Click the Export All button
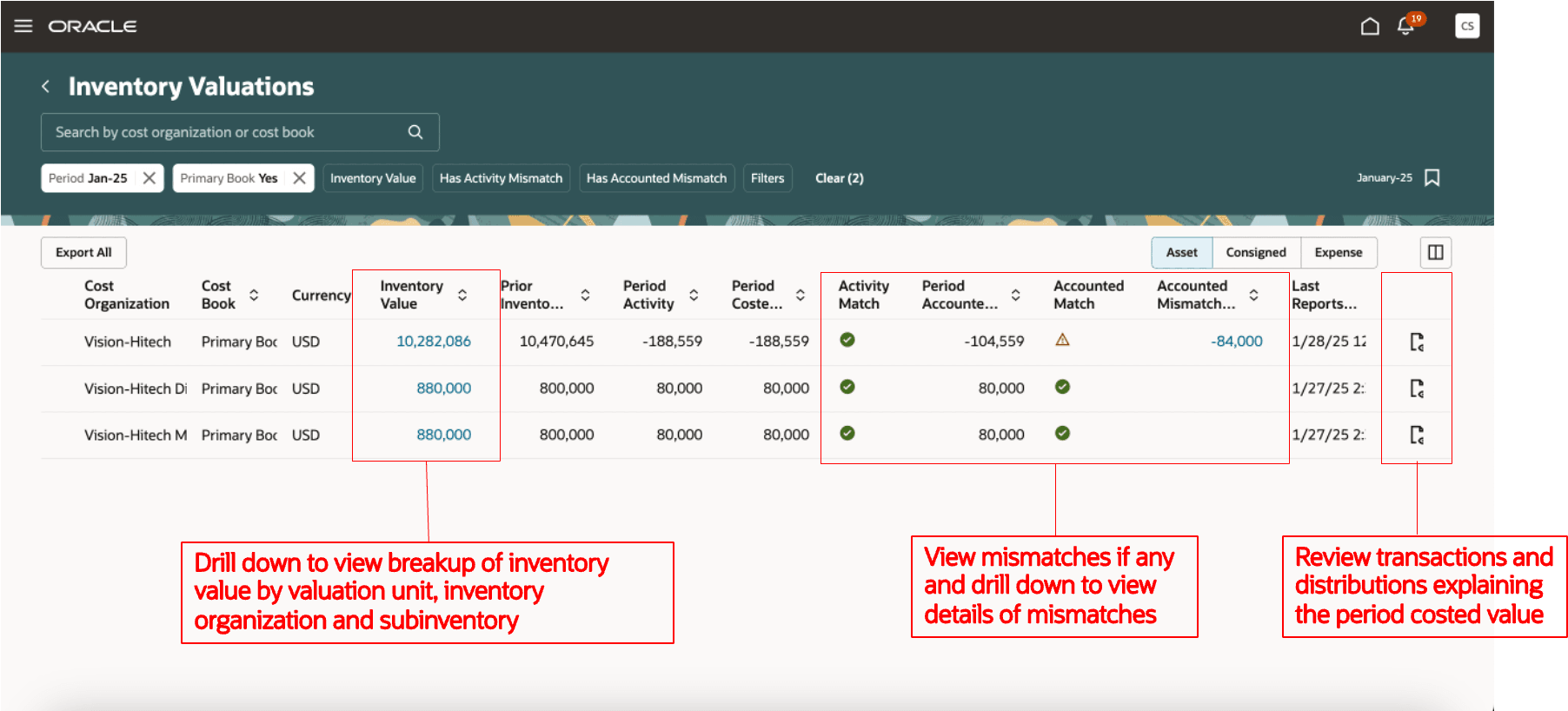The height and width of the screenshot is (711, 1568). click(83, 252)
